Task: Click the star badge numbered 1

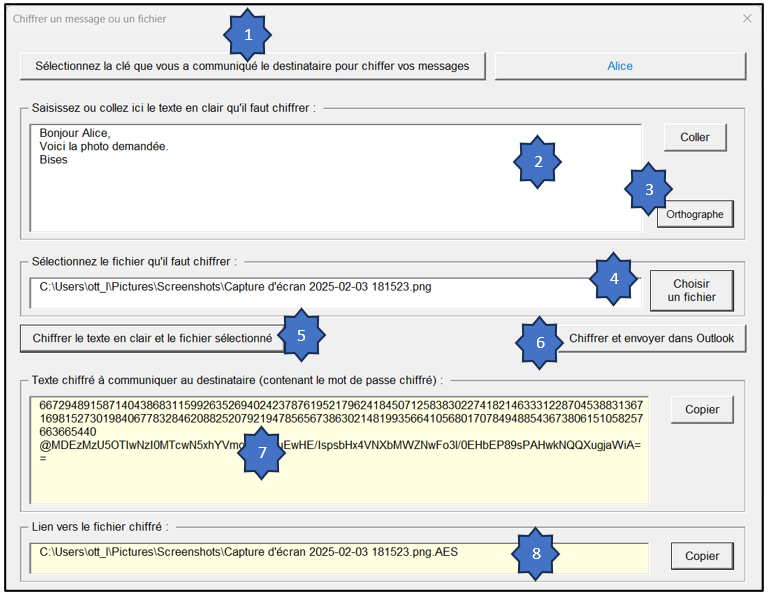Action: tap(250, 35)
